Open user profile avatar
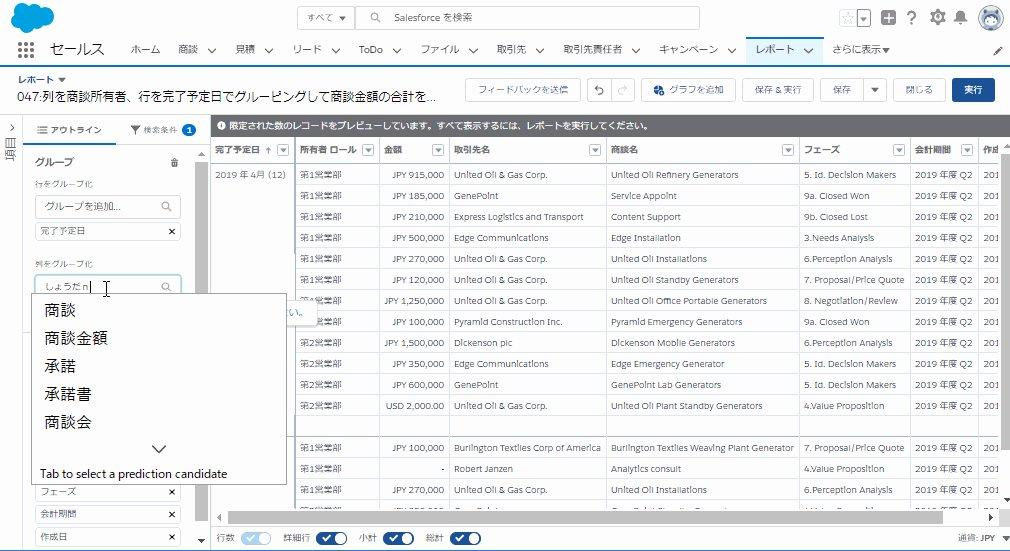The height and width of the screenshot is (551, 1010). 990,18
